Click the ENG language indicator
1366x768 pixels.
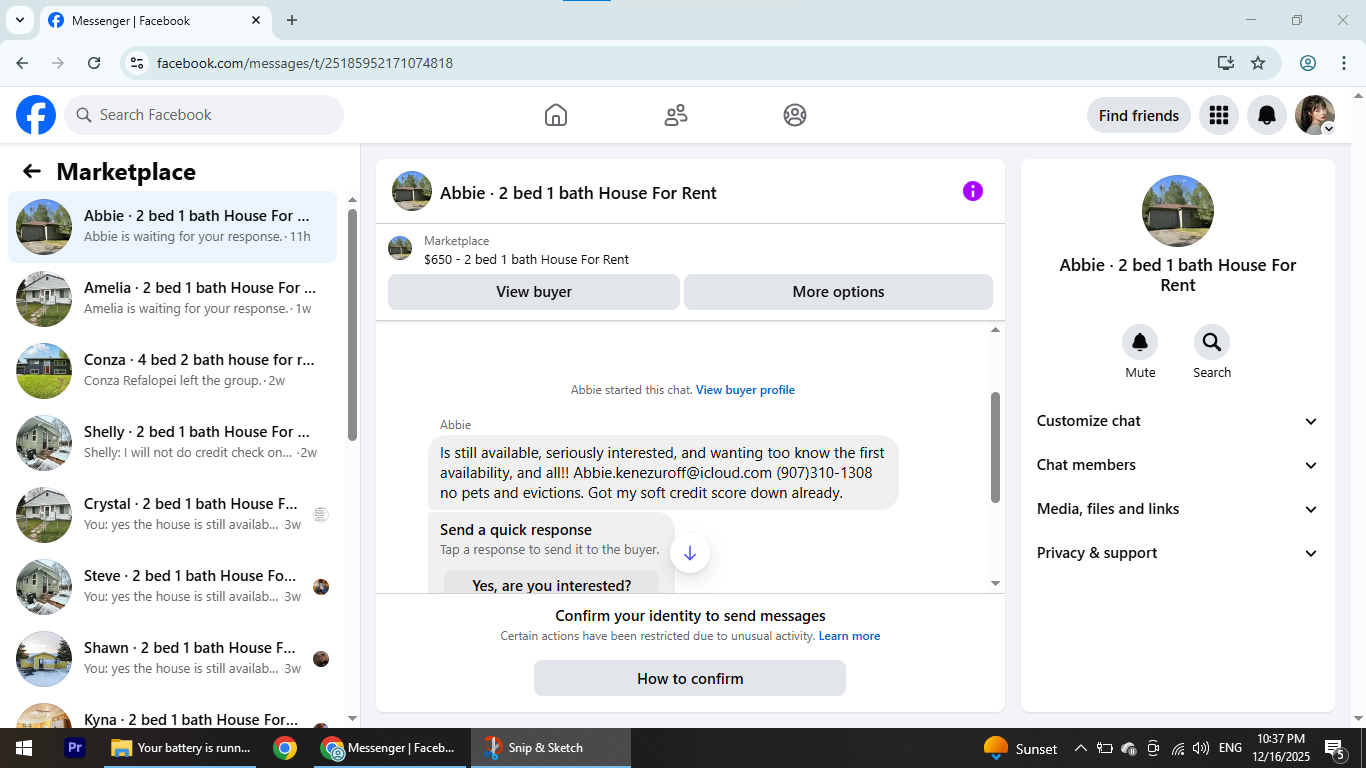(1230, 748)
